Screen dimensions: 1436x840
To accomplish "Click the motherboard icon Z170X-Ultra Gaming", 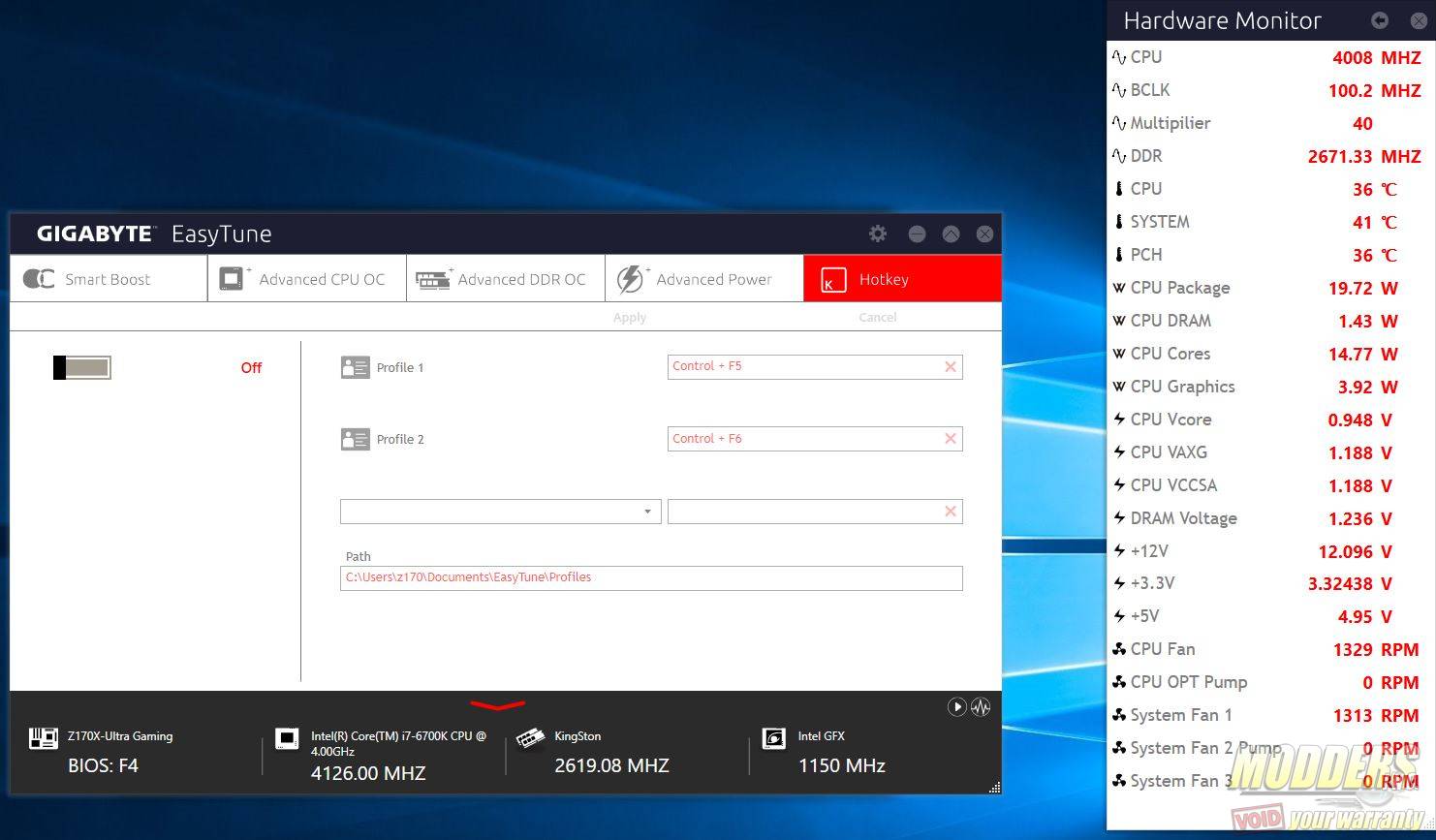I will (x=44, y=739).
